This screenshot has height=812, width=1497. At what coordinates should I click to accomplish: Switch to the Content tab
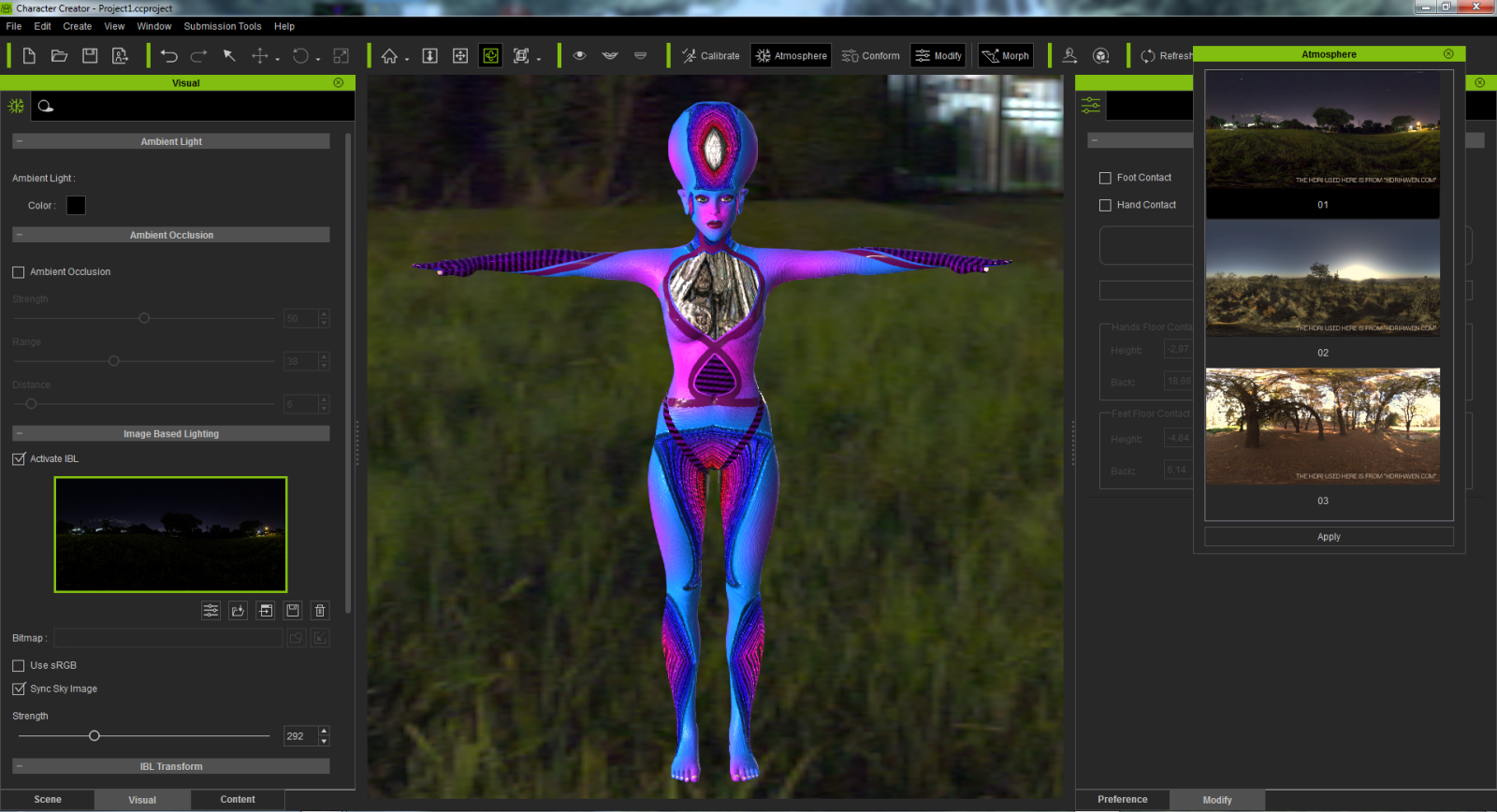(x=238, y=800)
